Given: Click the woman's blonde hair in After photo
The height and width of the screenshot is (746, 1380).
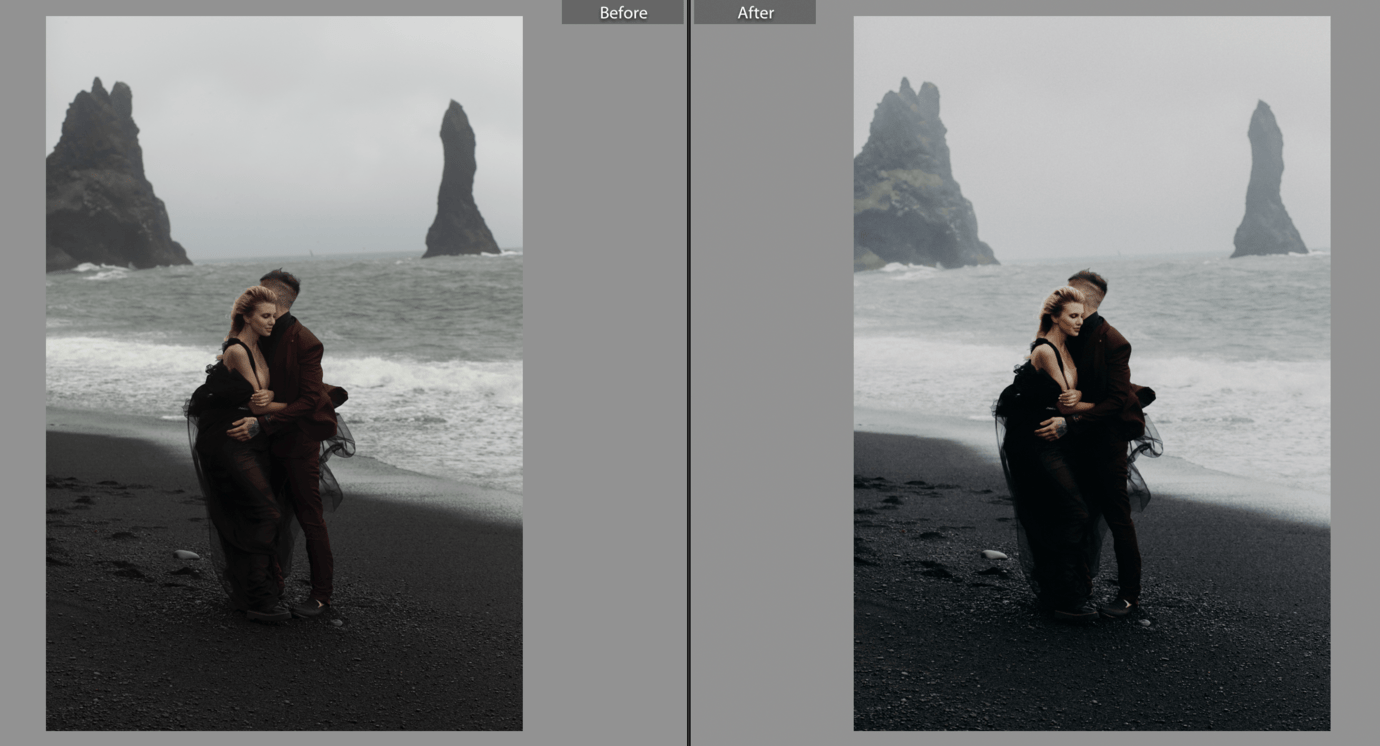Looking at the screenshot, I should tap(1055, 305).
